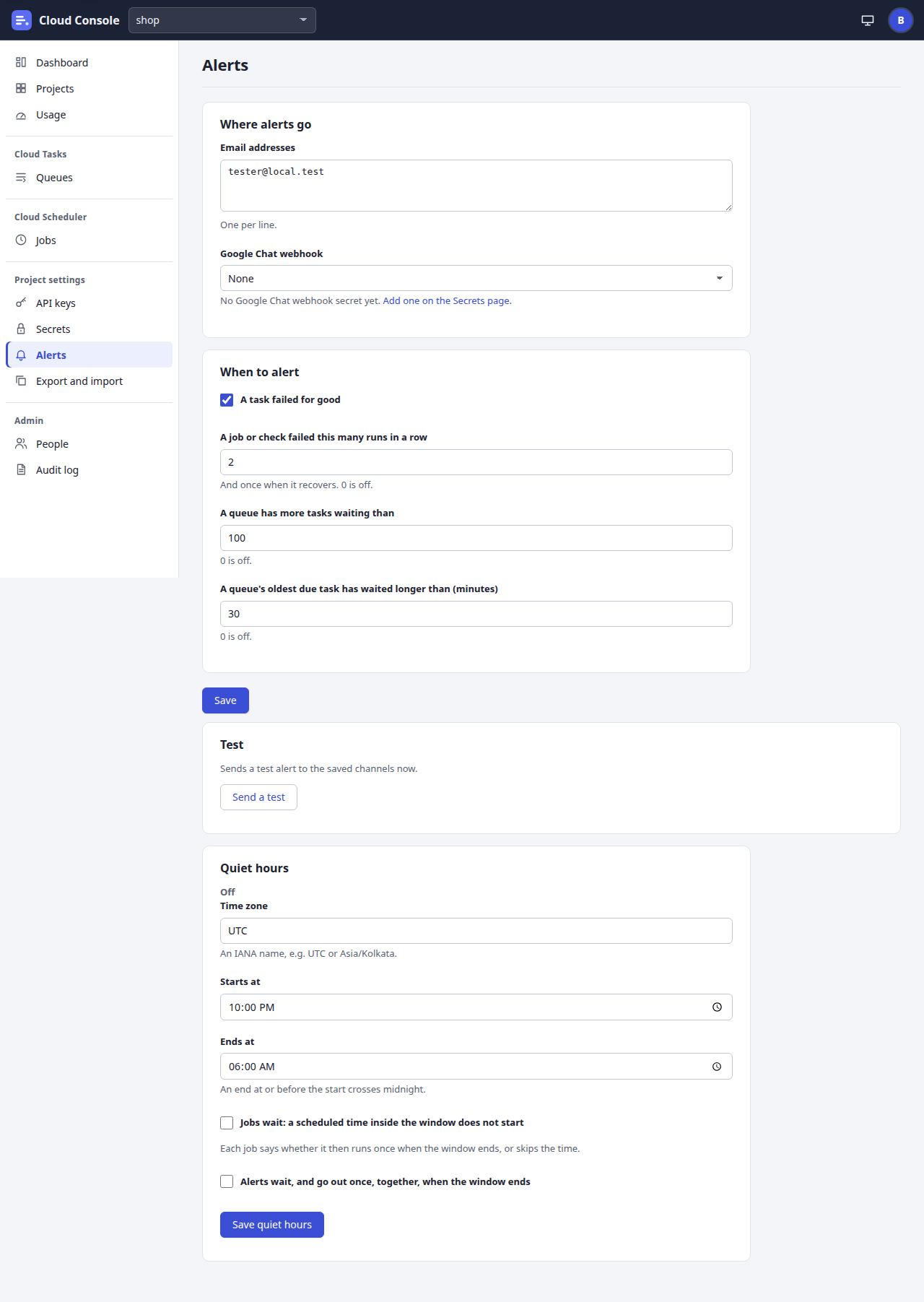Click the Ends at time field
Screen dimensions: 924x1302
coord(476,1067)
